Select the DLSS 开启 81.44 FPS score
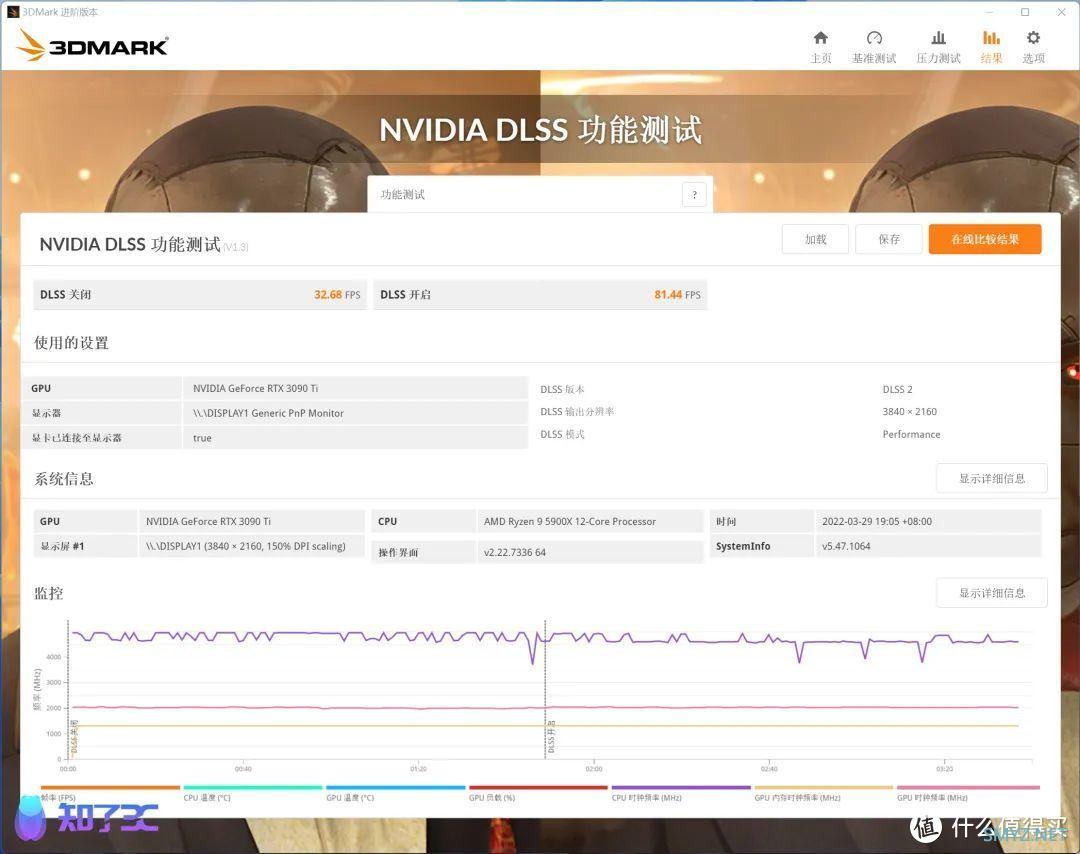Image resolution: width=1080 pixels, height=854 pixels. (540, 295)
